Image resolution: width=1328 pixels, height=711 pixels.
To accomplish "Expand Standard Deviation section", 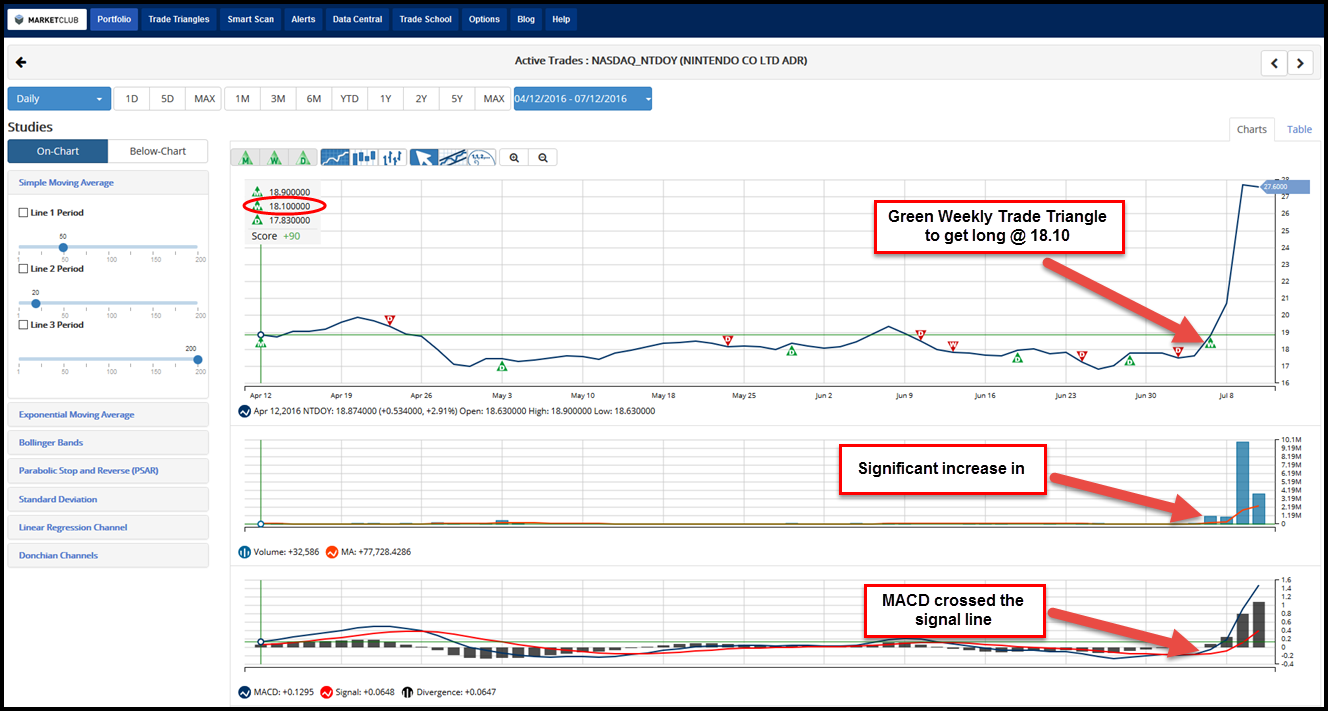I will point(108,499).
